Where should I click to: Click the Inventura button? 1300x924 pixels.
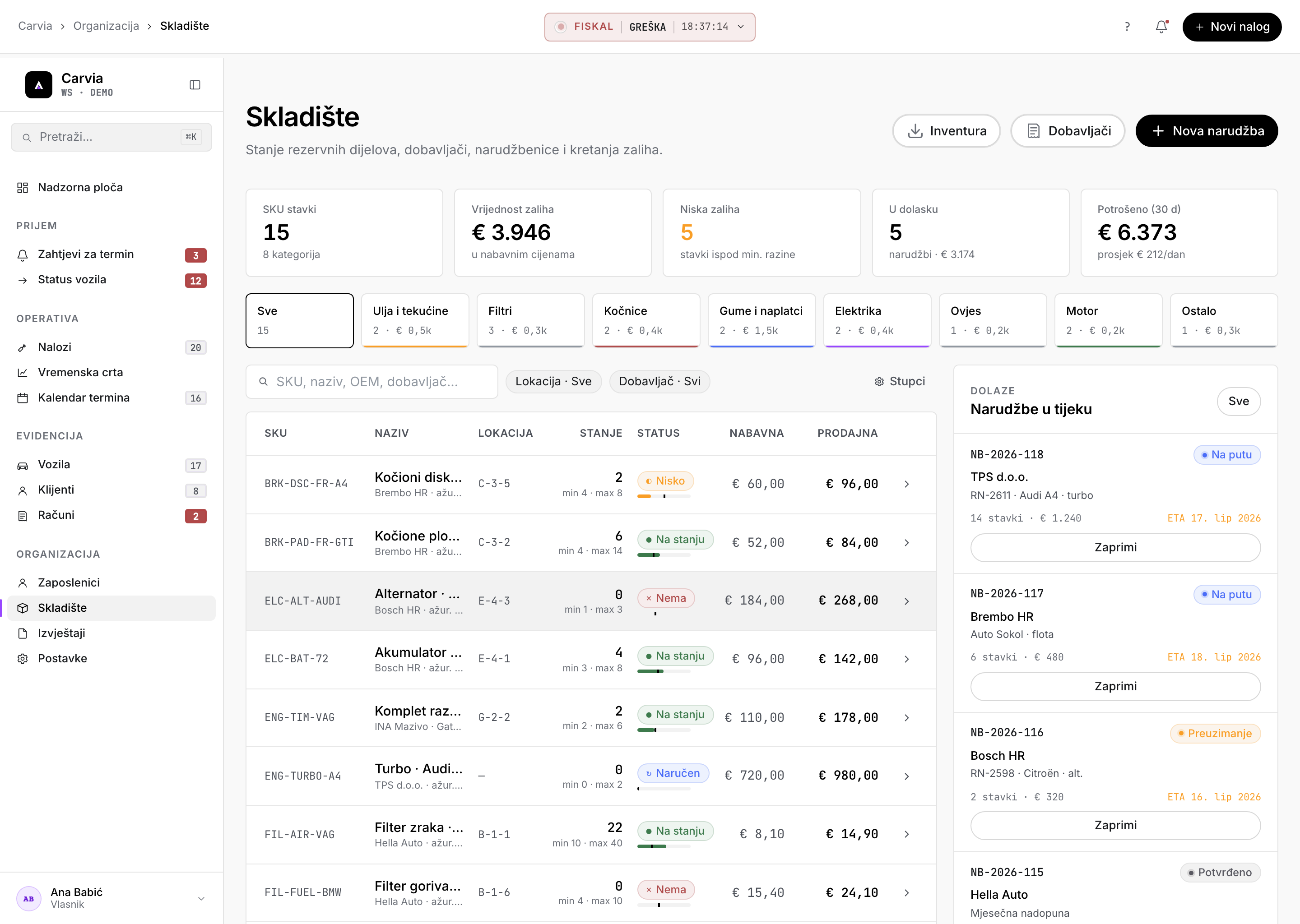(x=946, y=131)
